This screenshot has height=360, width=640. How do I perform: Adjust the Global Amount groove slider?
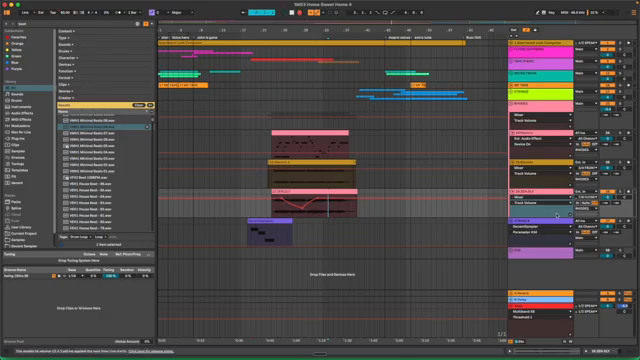[x=147, y=342]
